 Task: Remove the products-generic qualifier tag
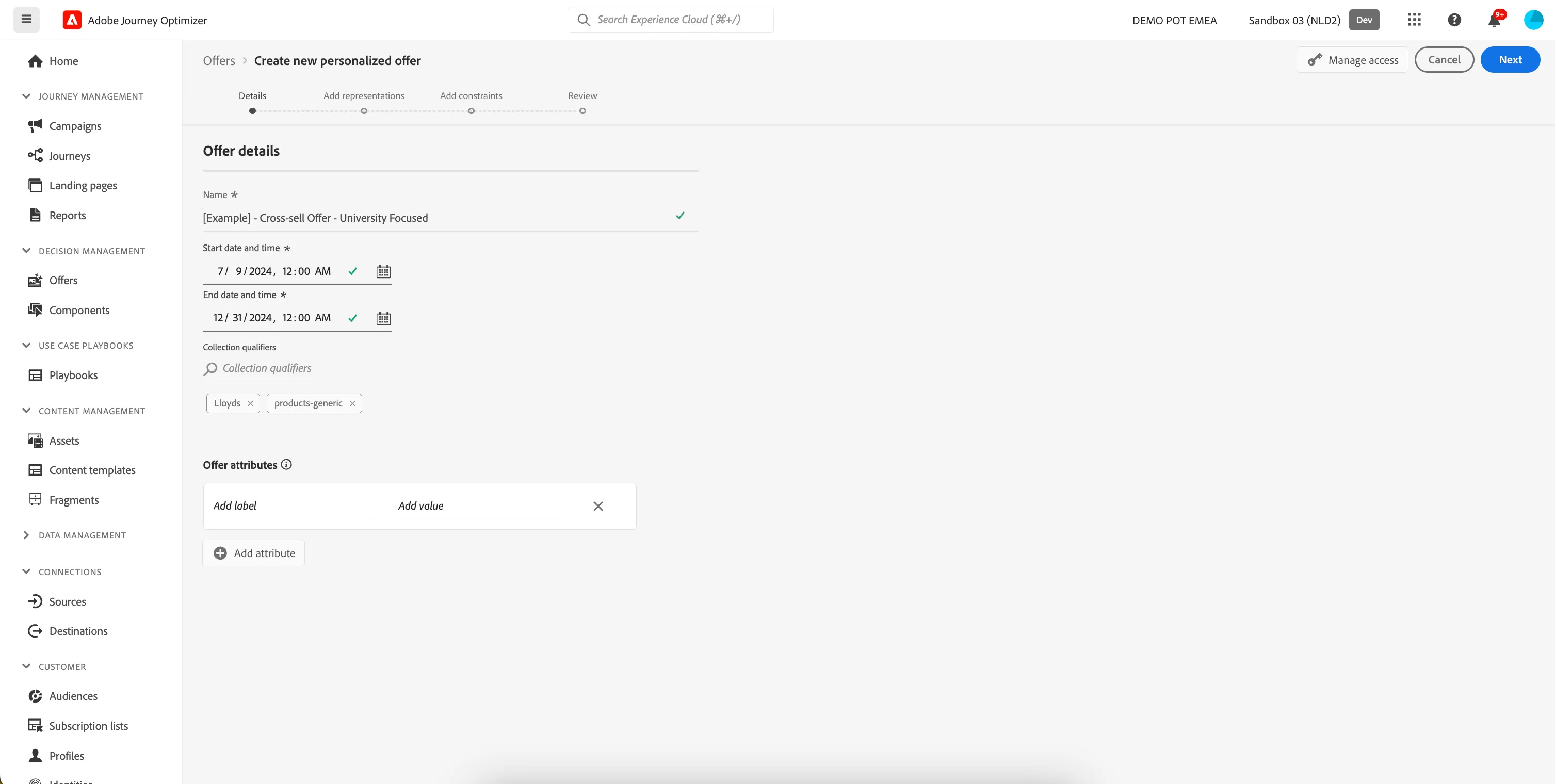click(x=352, y=403)
